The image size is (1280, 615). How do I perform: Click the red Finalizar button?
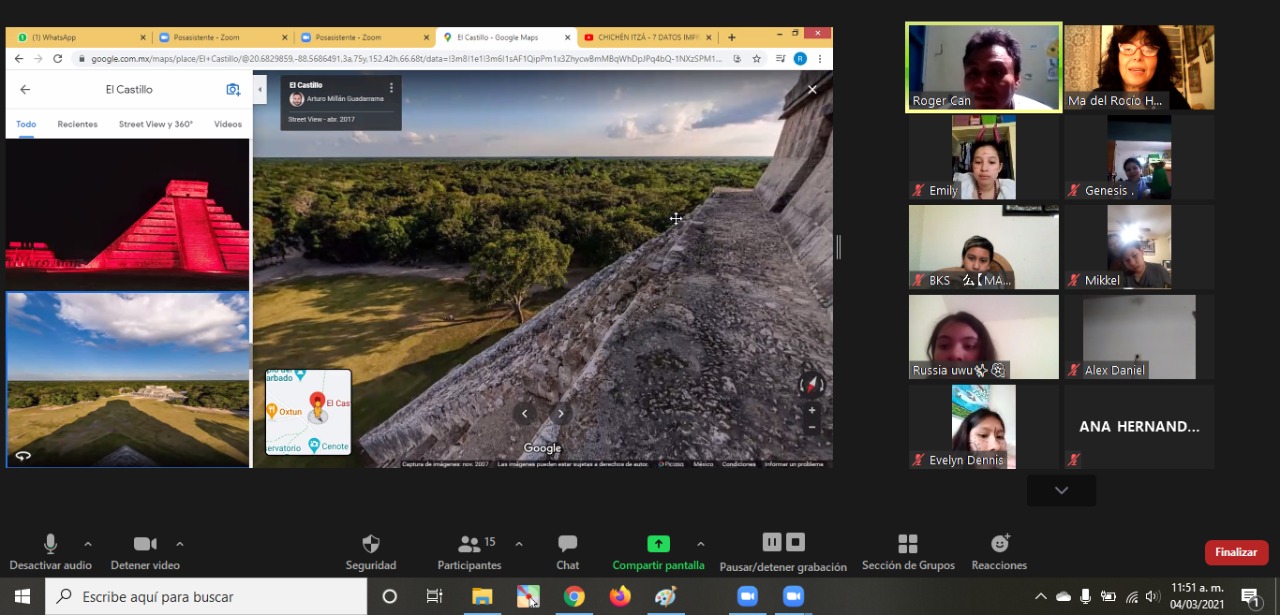pyautogui.click(x=1236, y=552)
